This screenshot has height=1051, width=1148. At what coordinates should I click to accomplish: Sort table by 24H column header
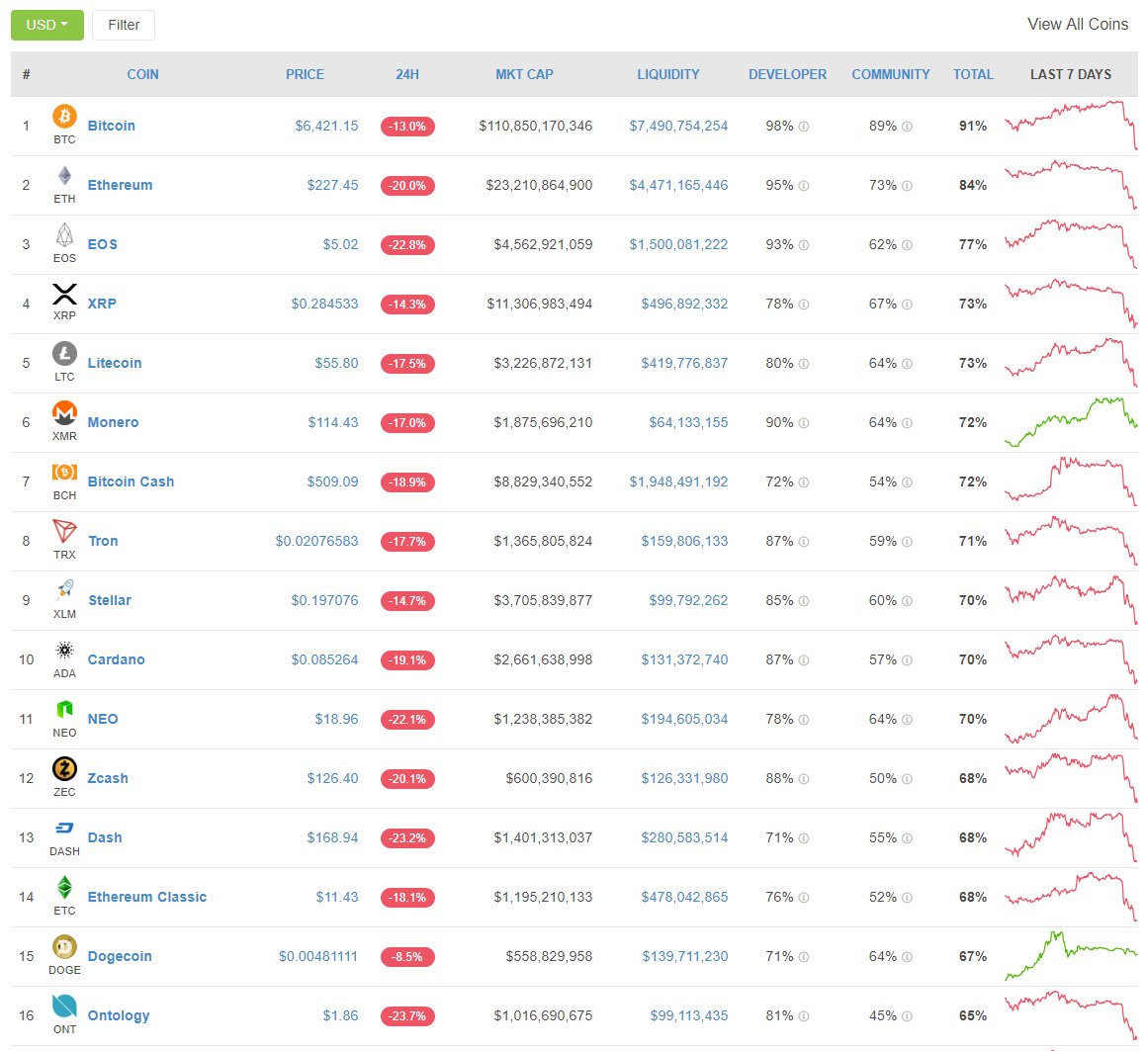click(x=407, y=75)
